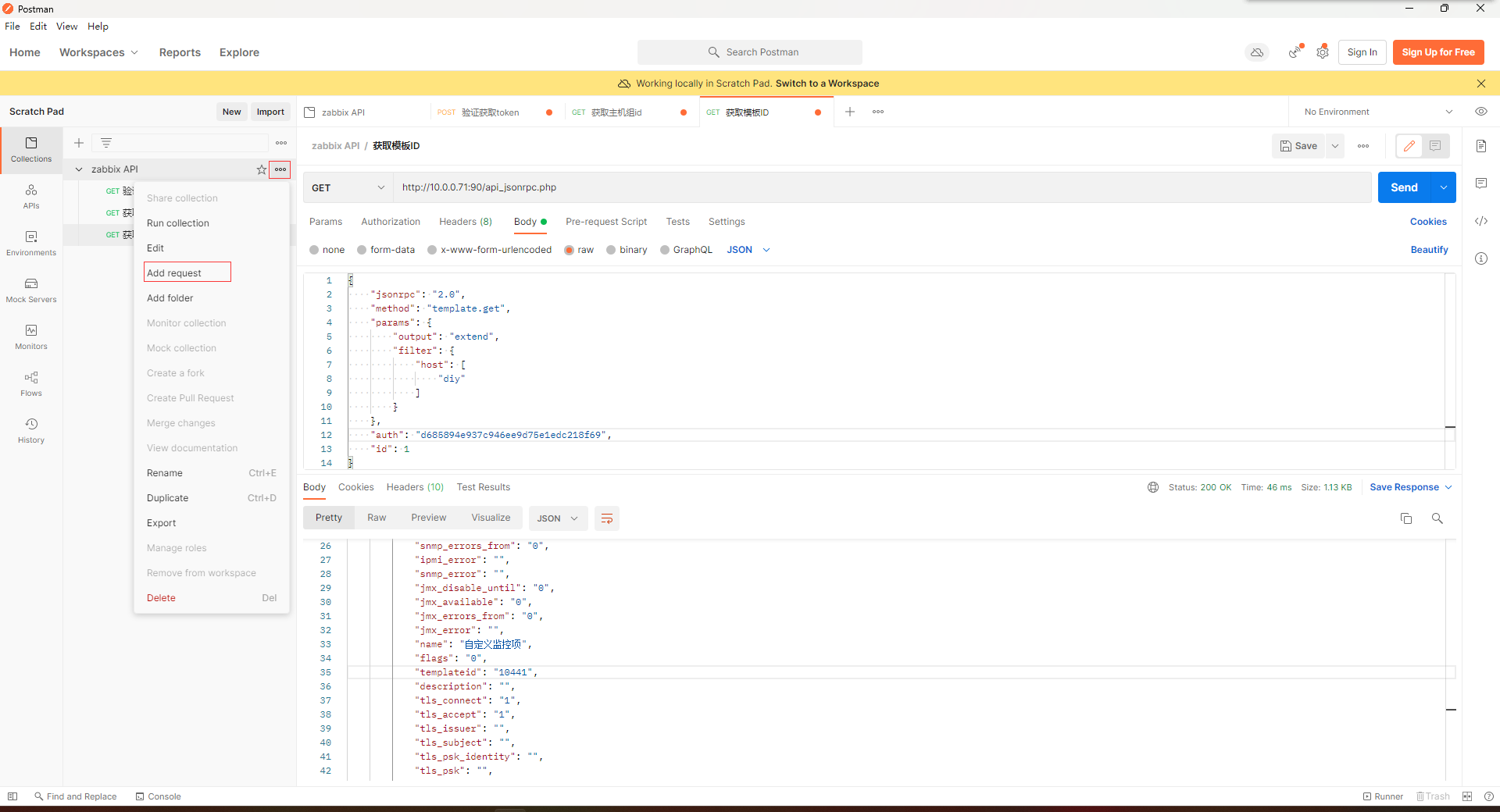Viewport: 1500px width, 812px height.
Task: Open the No Environment dropdown
Action: coord(1378,112)
